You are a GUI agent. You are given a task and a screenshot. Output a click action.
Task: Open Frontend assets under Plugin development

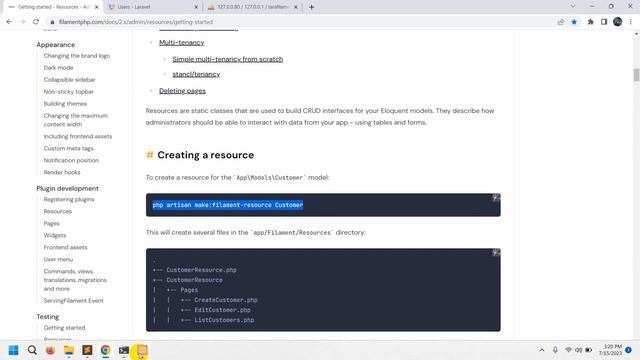click(x=65, y=247)
